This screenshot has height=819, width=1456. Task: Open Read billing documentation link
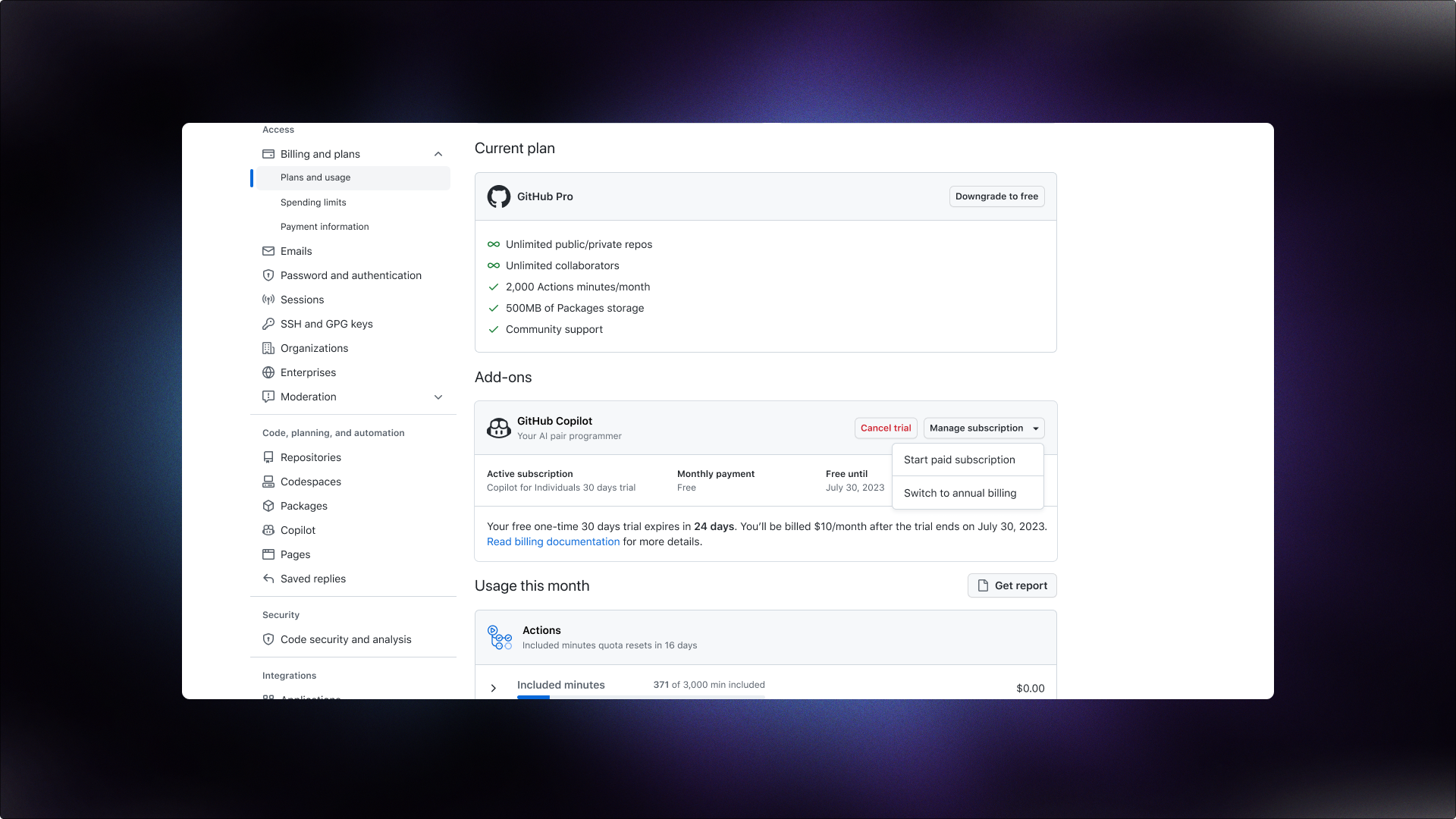click(553, 541)
